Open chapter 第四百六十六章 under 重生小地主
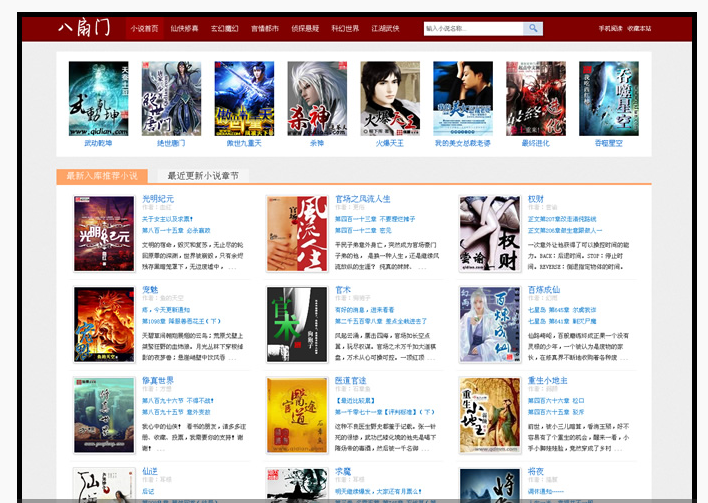The image size is (708, 503). pyautogui.click(x=556, y=401)
